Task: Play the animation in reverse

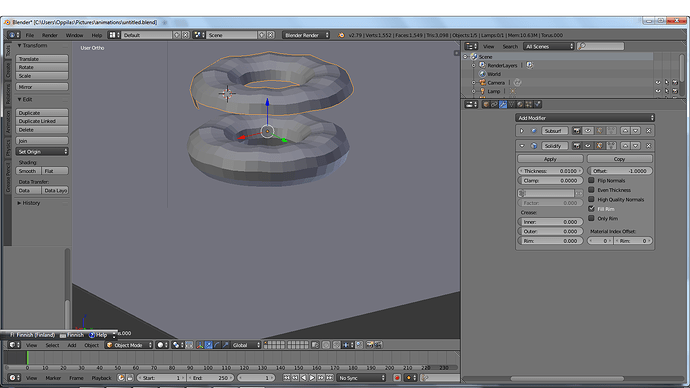Action: (304, 378)
